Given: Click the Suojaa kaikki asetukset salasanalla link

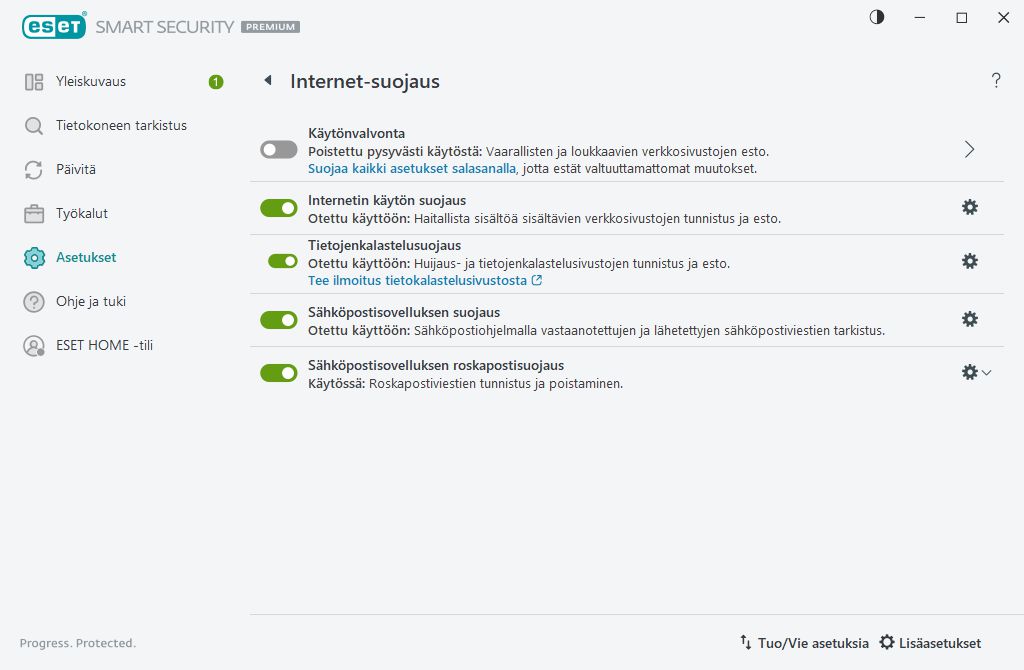Looking at the screenshot, I should 411,168.
